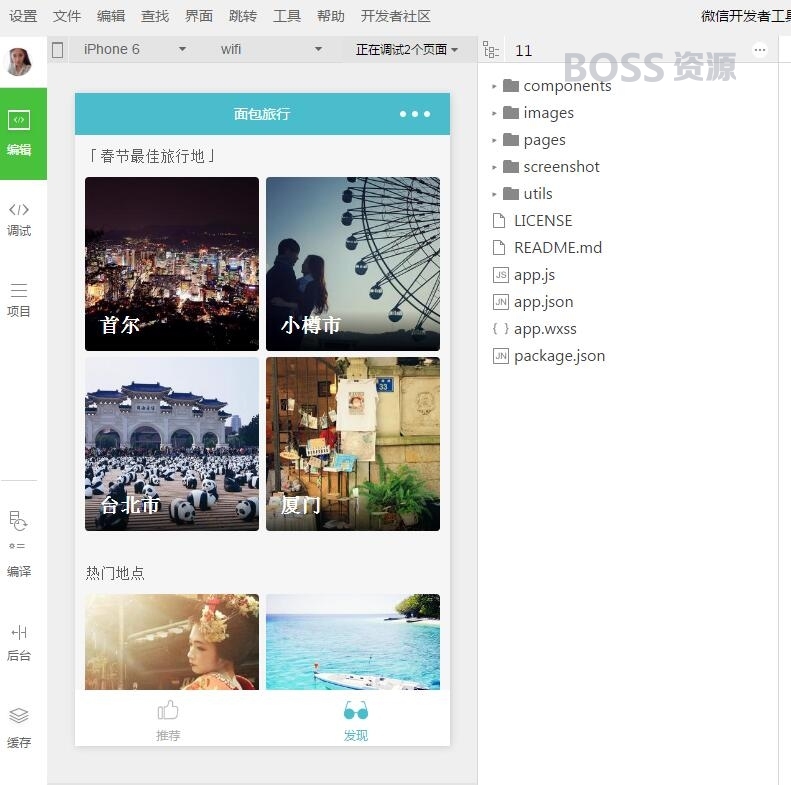Viewport: 791px width, 785px height.
Task: Open the 厦门 destination card
Action: [x=353, y=444]
